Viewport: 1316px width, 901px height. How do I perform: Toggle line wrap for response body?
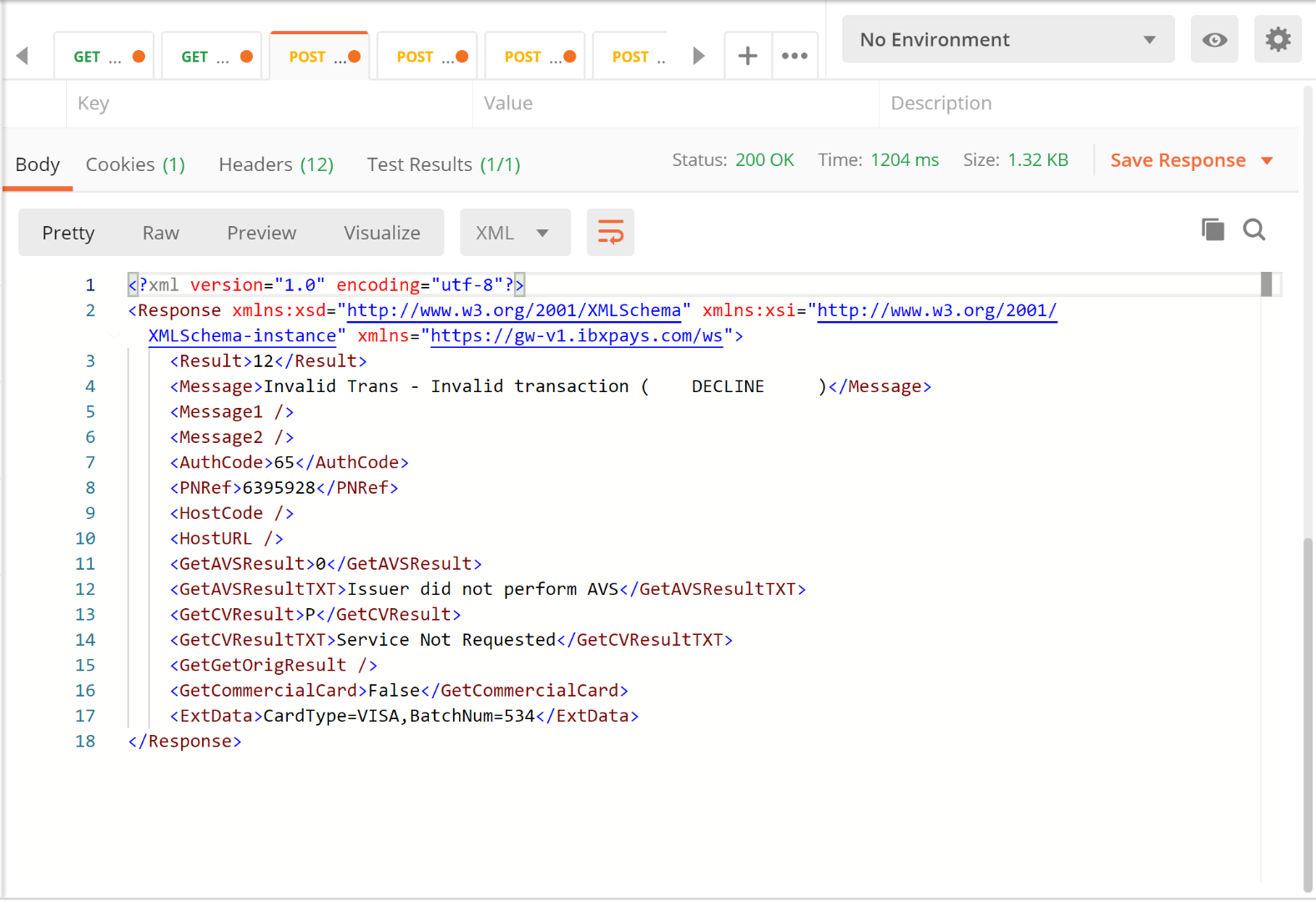(x=610, y=233)
